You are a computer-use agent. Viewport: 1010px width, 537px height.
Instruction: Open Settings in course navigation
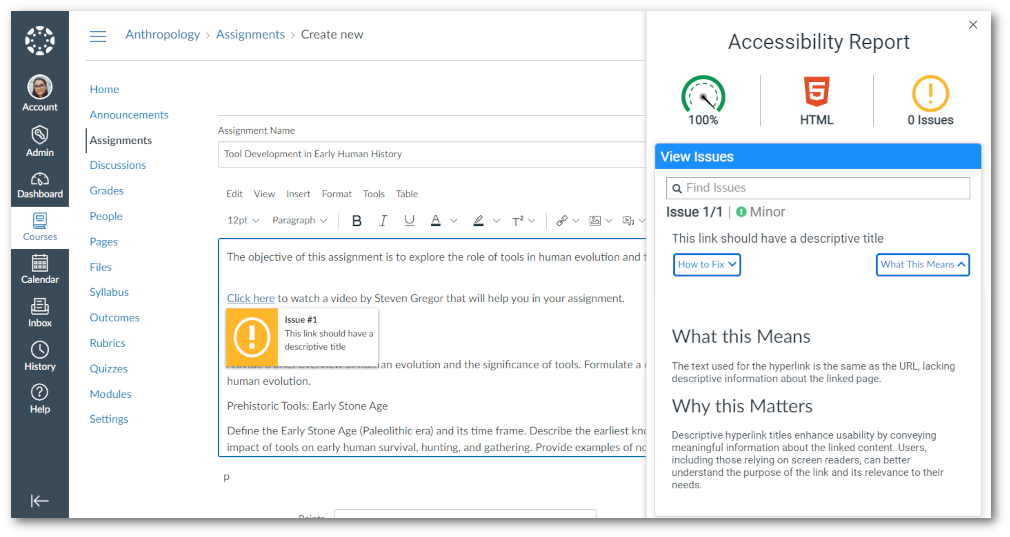click(109, 419)
